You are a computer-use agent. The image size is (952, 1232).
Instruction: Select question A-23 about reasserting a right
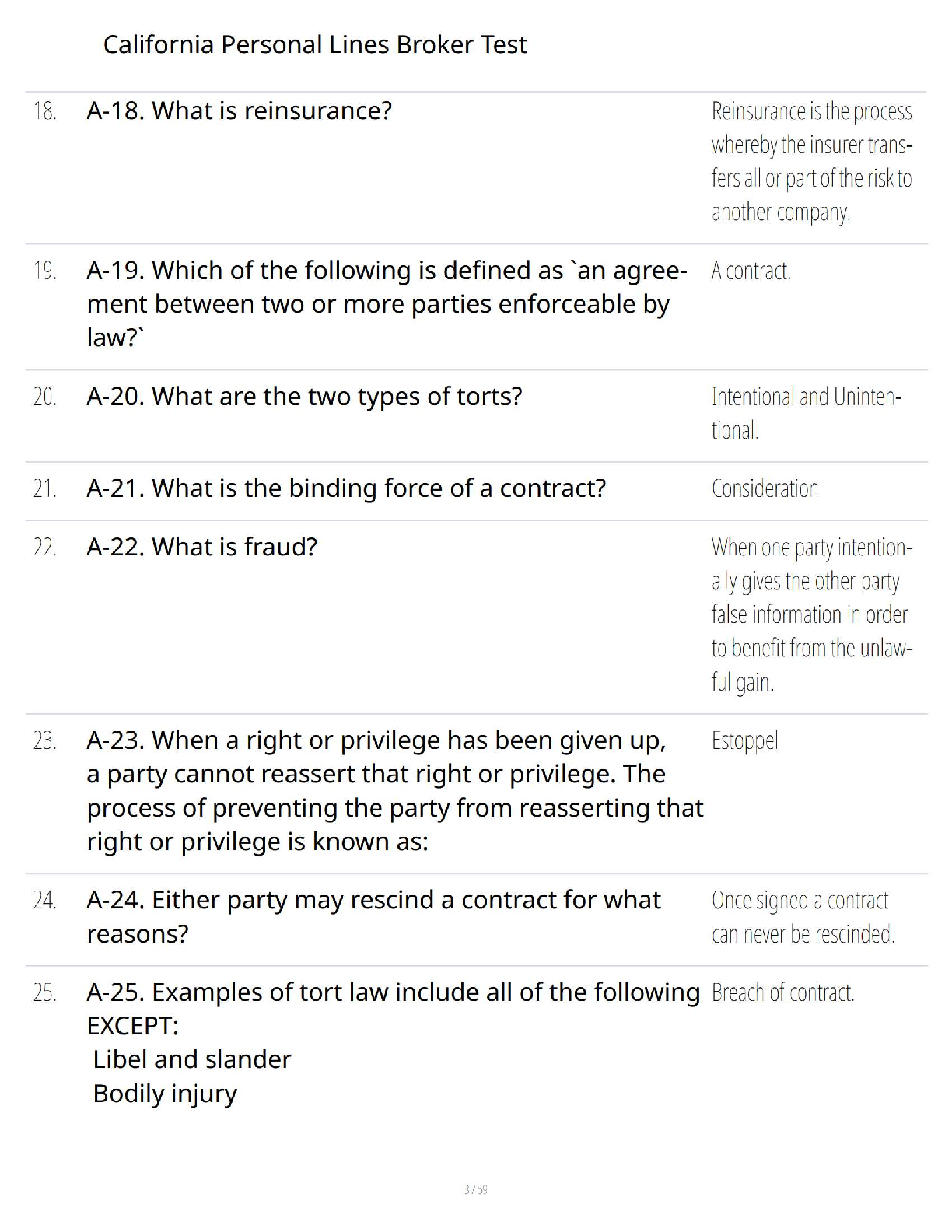coord(394,790)
